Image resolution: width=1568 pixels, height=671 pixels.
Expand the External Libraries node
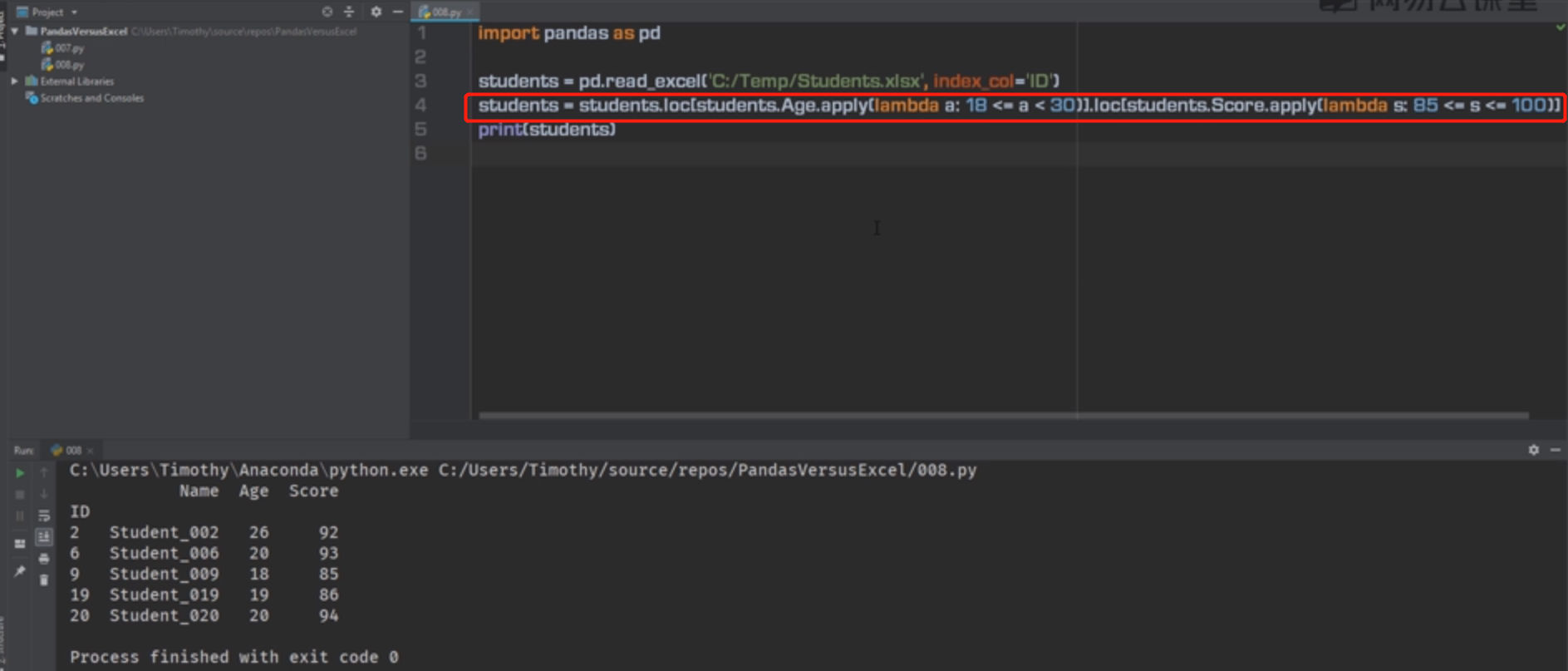click(15, 81)
